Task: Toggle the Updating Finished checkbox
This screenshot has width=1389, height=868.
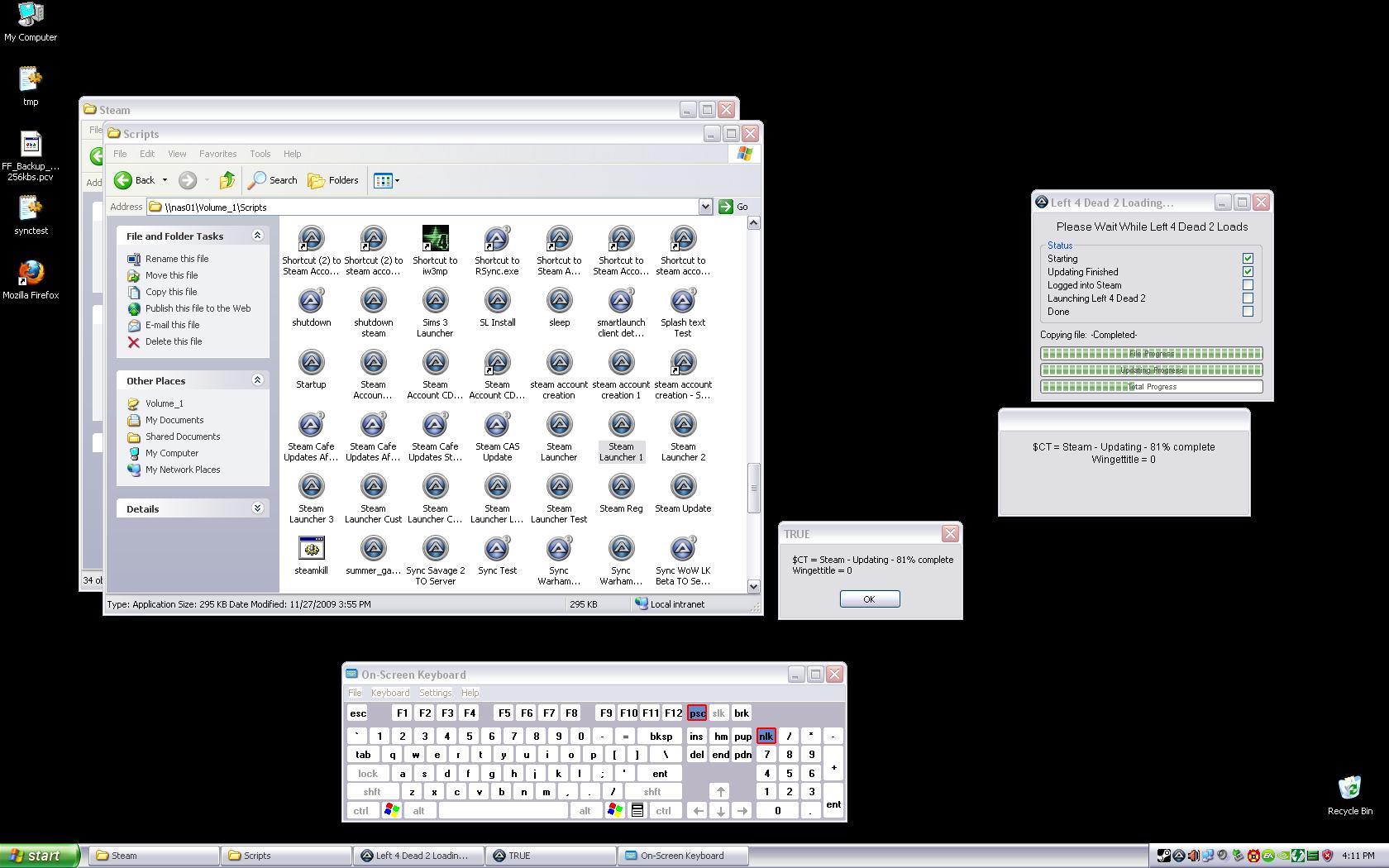Action: 1248,272
